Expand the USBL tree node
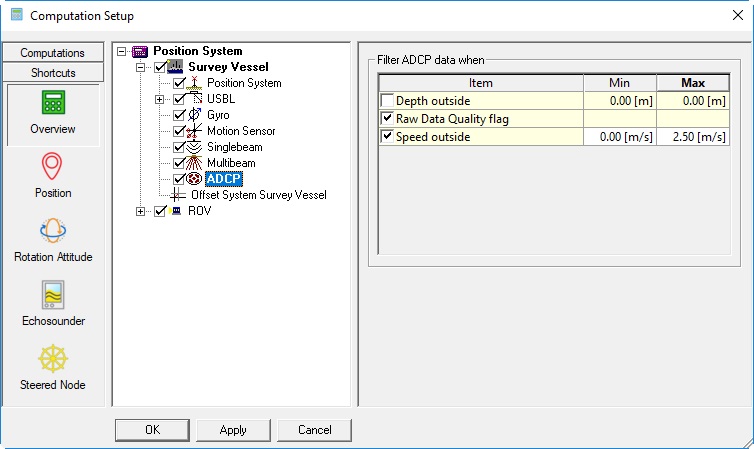Viewport: 754px width, 449px height. pos(159,99)
